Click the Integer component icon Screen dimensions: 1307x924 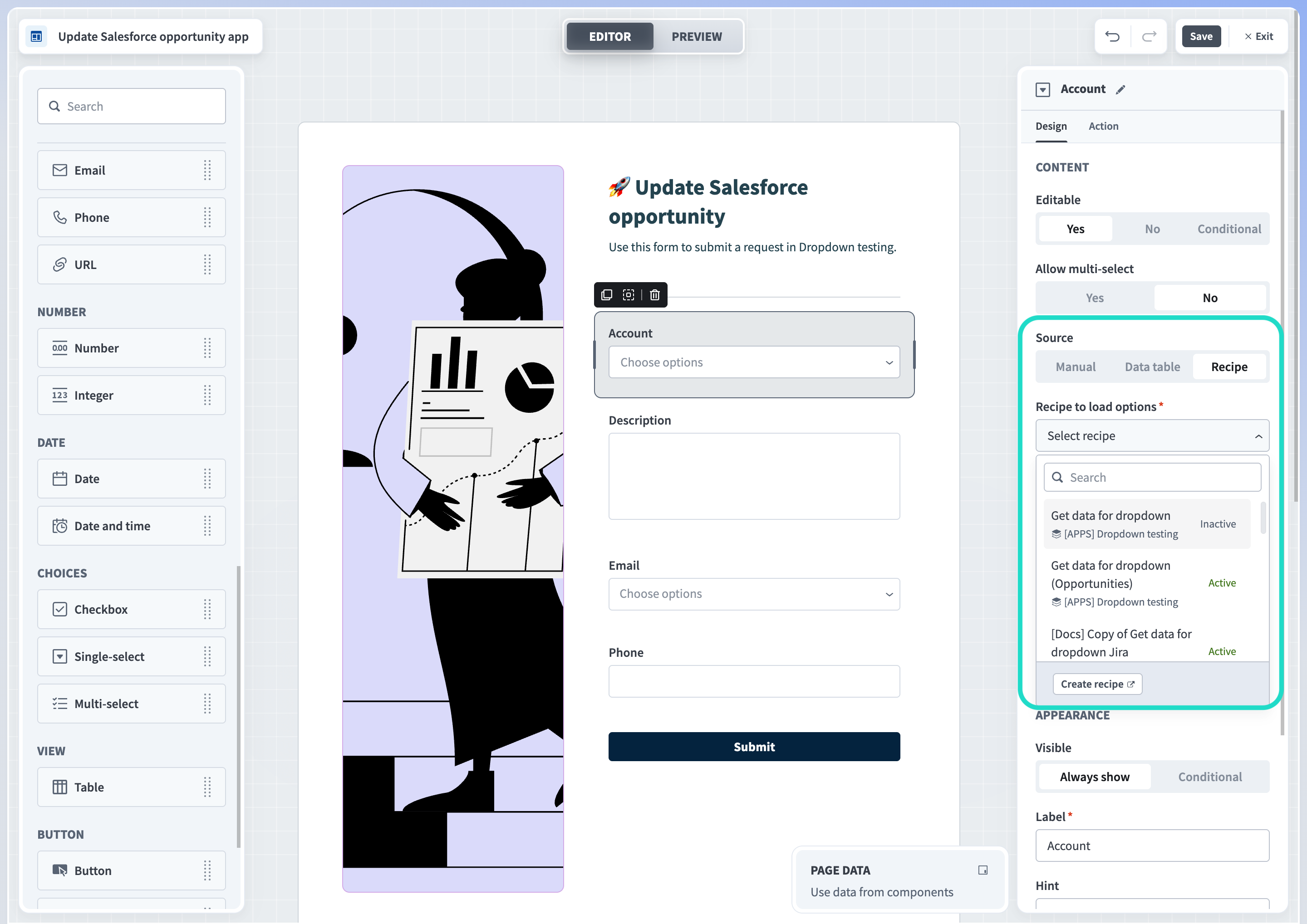(60, 396)
